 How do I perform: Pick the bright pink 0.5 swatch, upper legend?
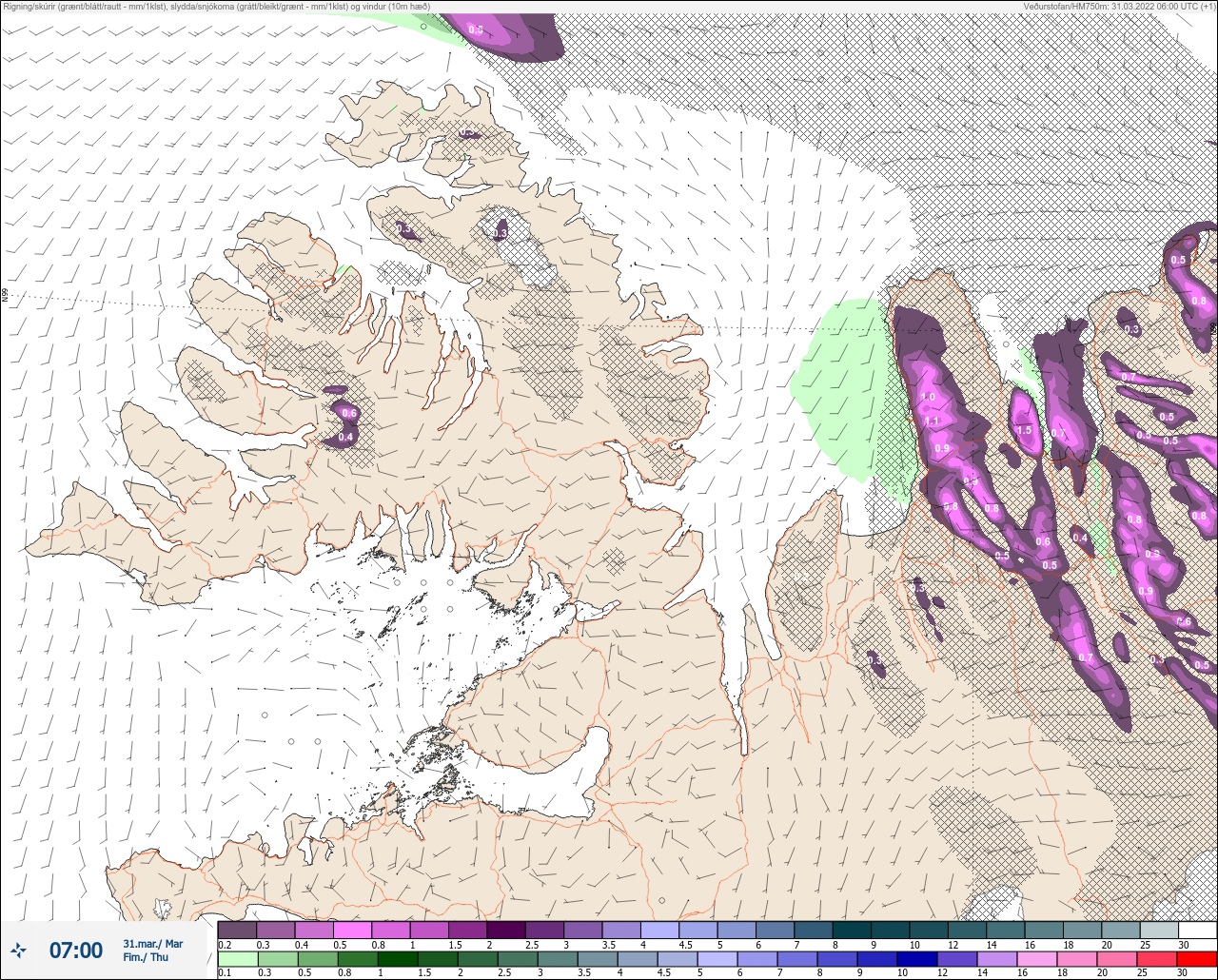click(352, 930)
